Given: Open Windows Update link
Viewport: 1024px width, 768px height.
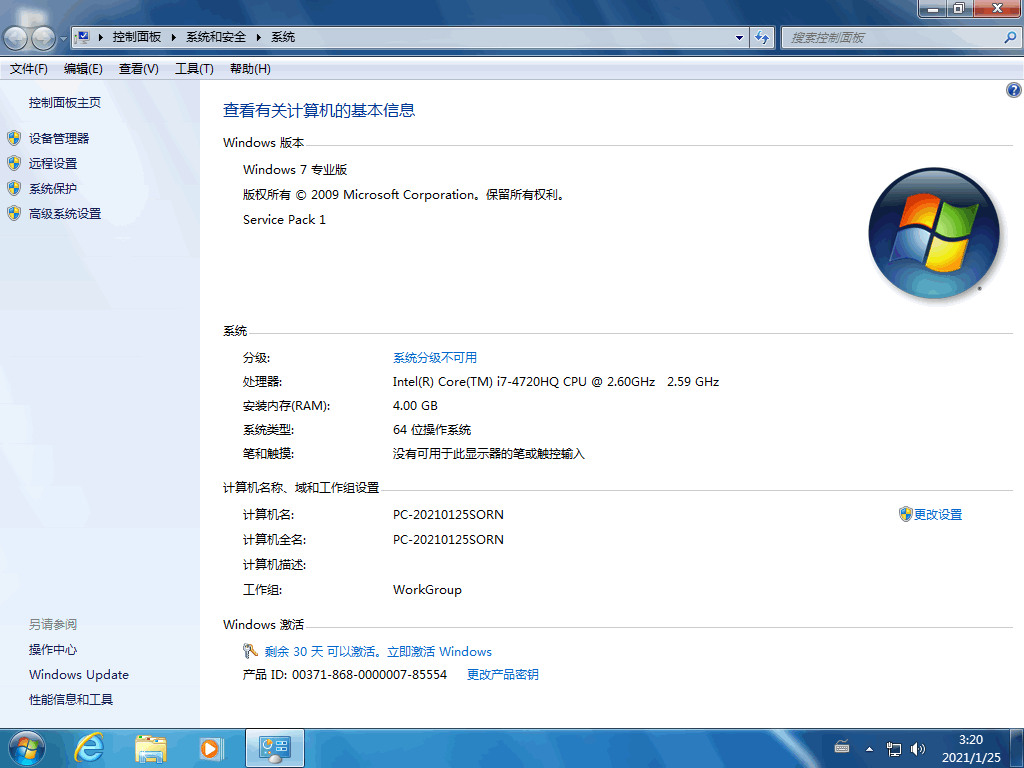Looking at the screenshot, I should (78, 674).
